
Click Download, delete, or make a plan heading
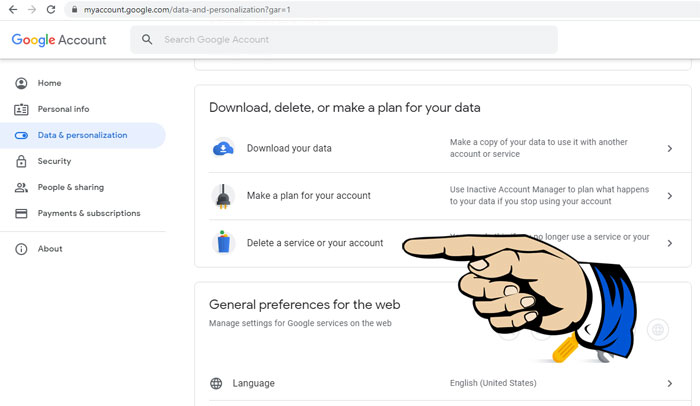click(345, 108)
